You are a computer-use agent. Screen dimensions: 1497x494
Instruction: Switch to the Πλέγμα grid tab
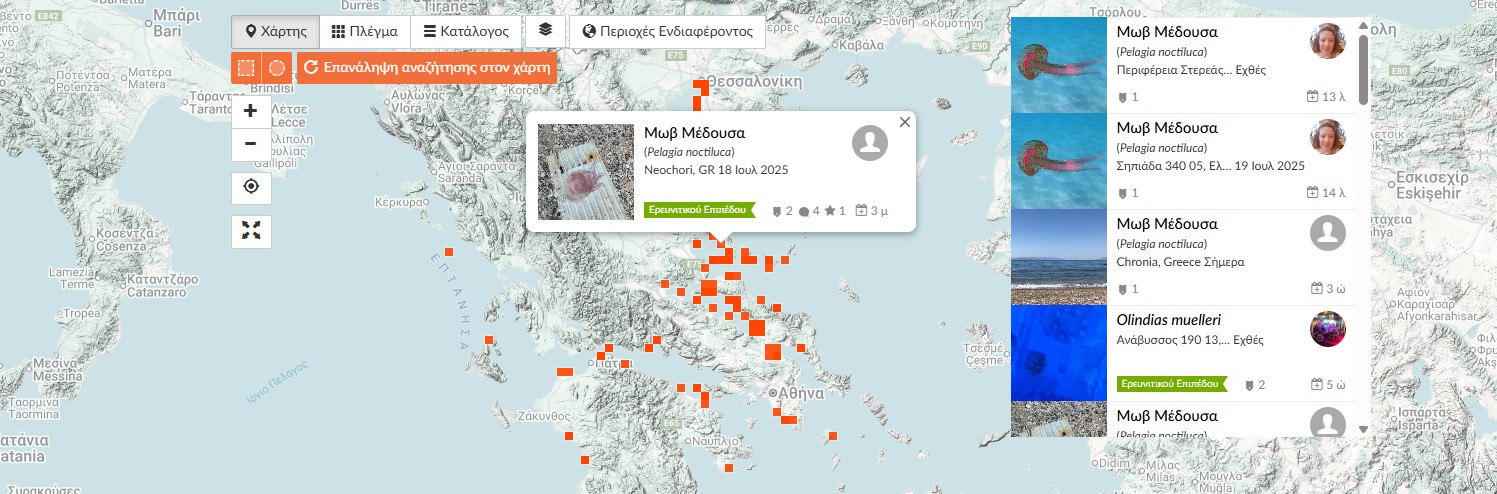365,31
